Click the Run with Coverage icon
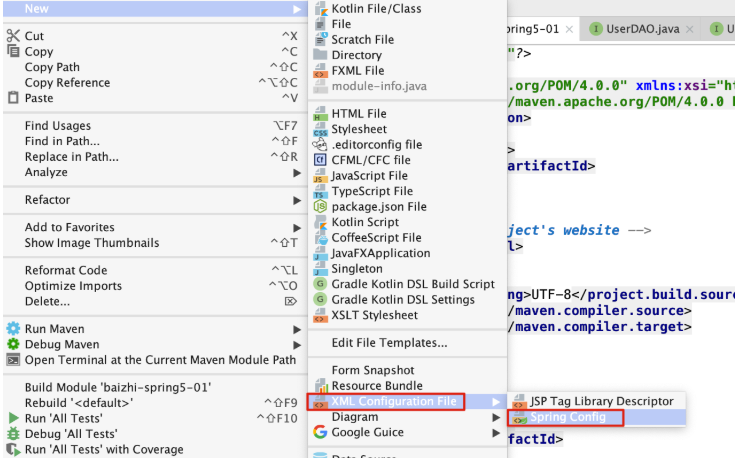The image size is (745, 458). (13, 449)
